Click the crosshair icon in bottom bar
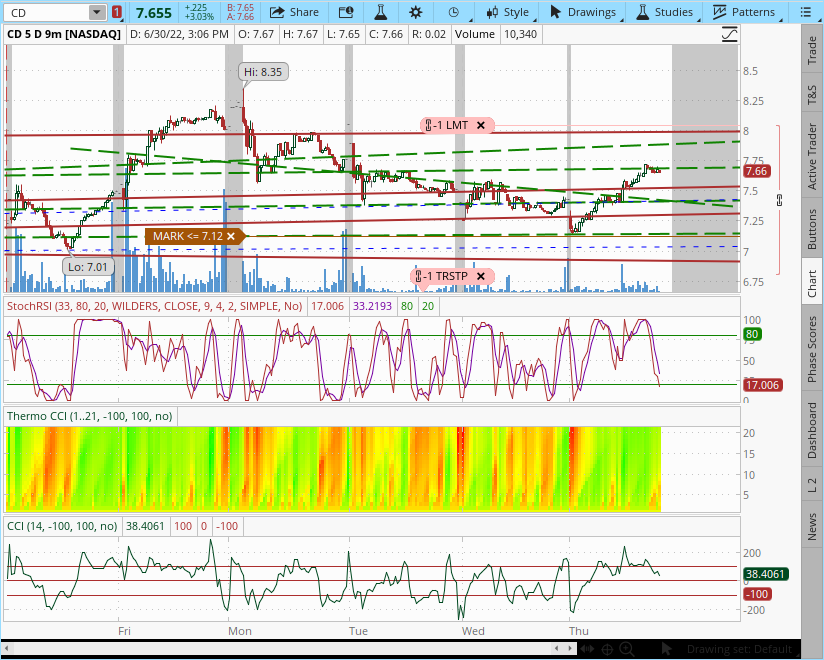Image resolution: width=824 pixels, height=660 pixels. (606, 650)
